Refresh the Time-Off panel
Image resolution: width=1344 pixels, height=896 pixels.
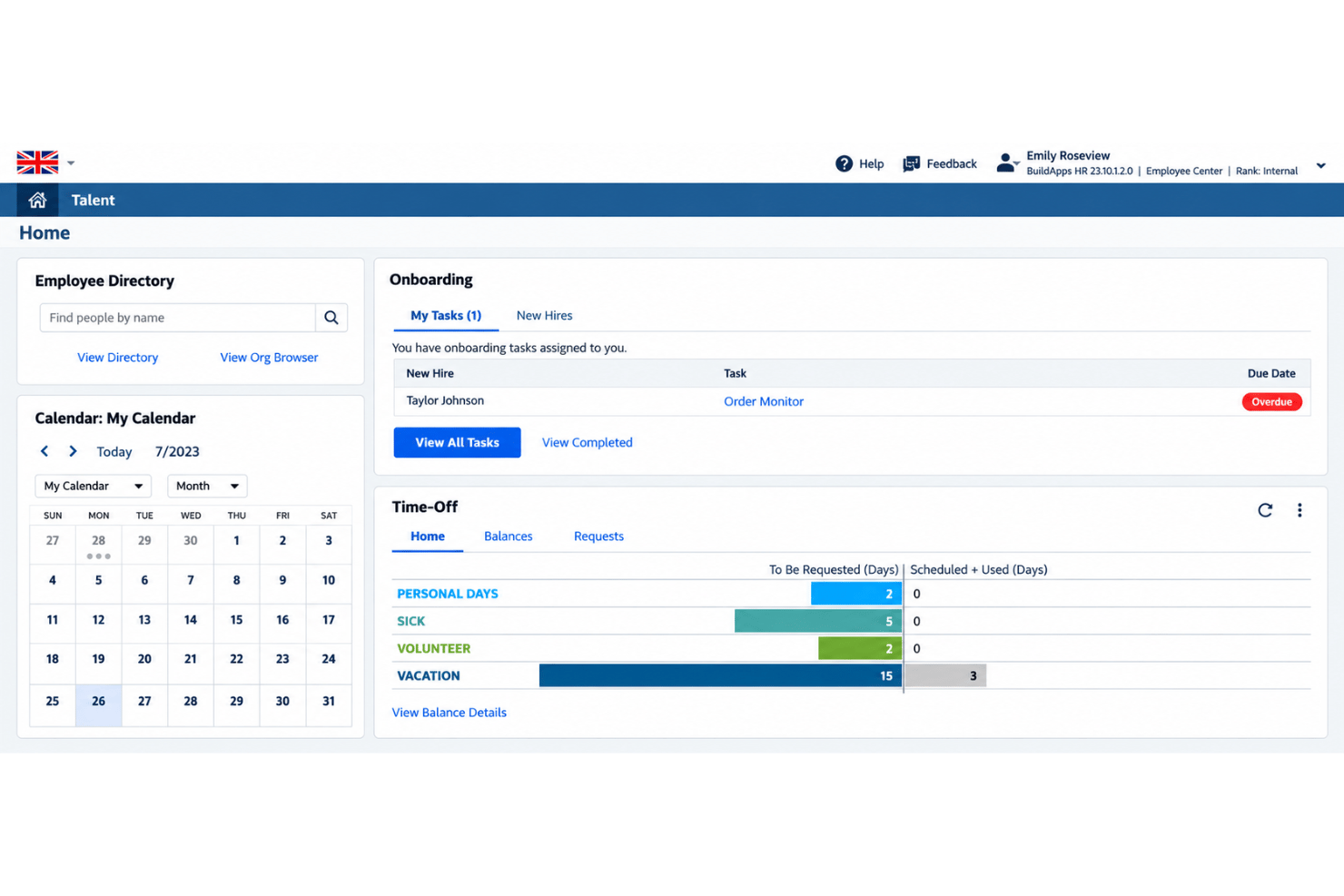coord(1265,510)
